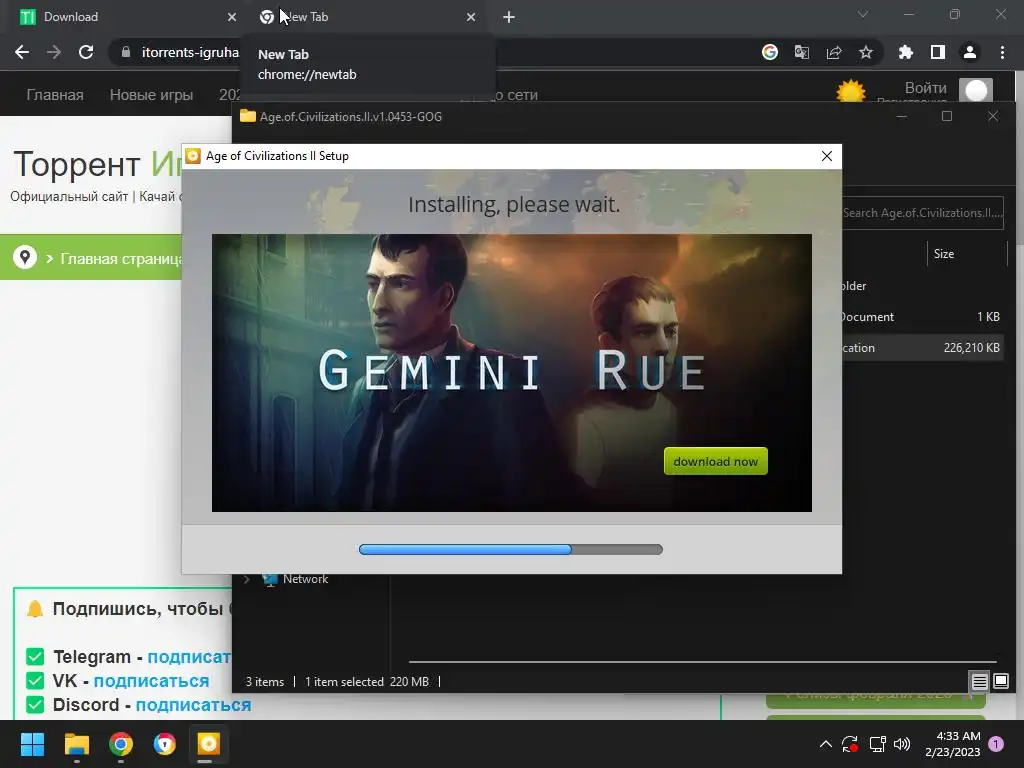The height and width of the screenshot is (768, 1024).
Task: Close the New Tab tab
Action: [x=471, y=17]
